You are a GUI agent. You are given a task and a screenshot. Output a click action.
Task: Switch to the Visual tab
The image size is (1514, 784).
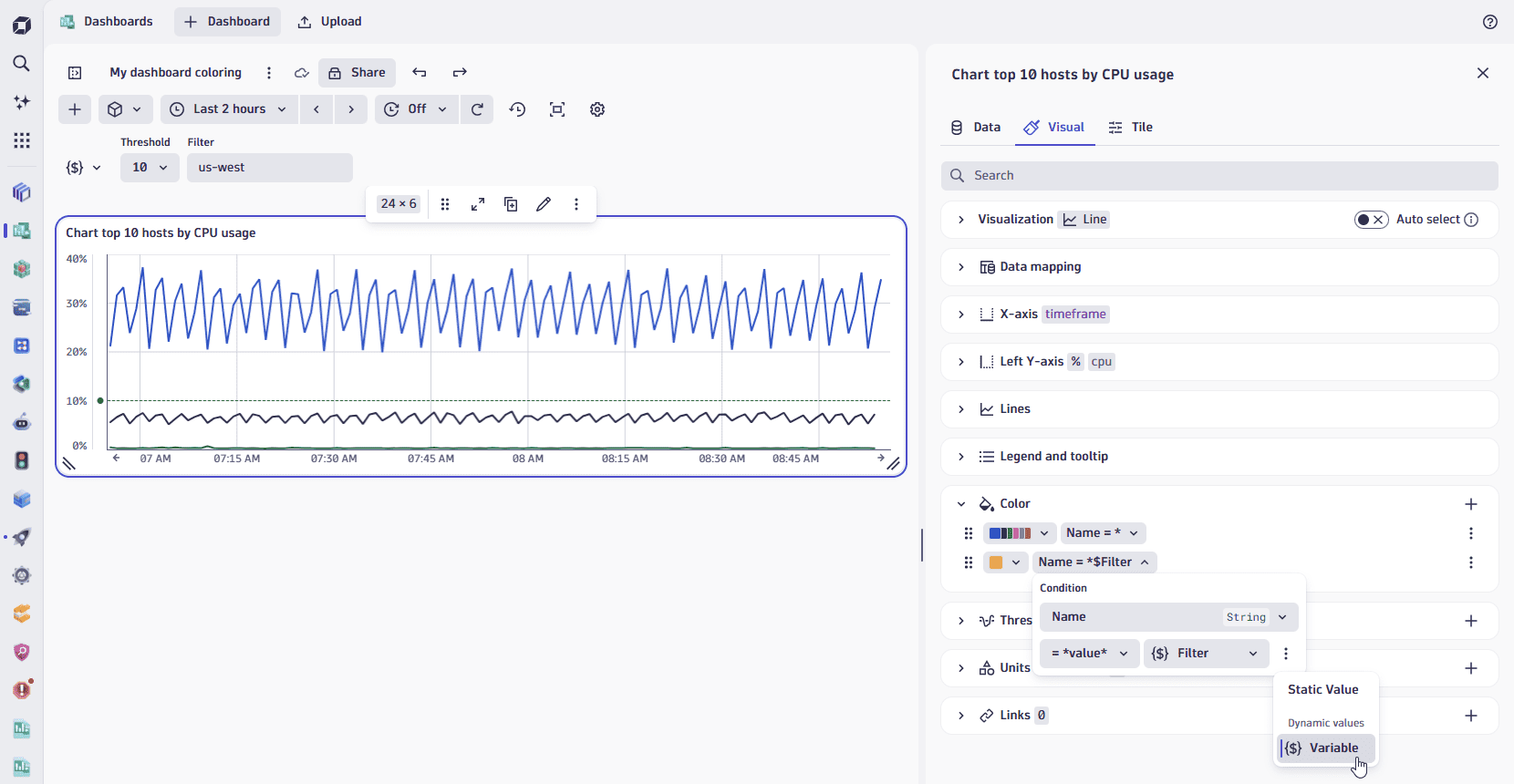click(1054, 128)
